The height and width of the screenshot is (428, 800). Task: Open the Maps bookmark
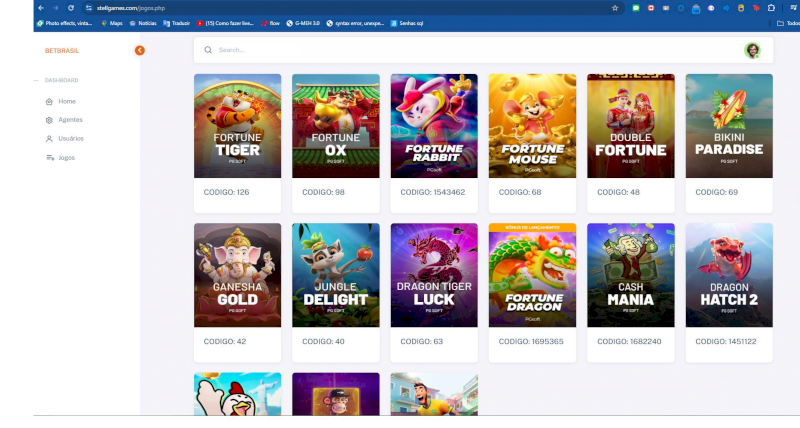click(x=112, y=23)
